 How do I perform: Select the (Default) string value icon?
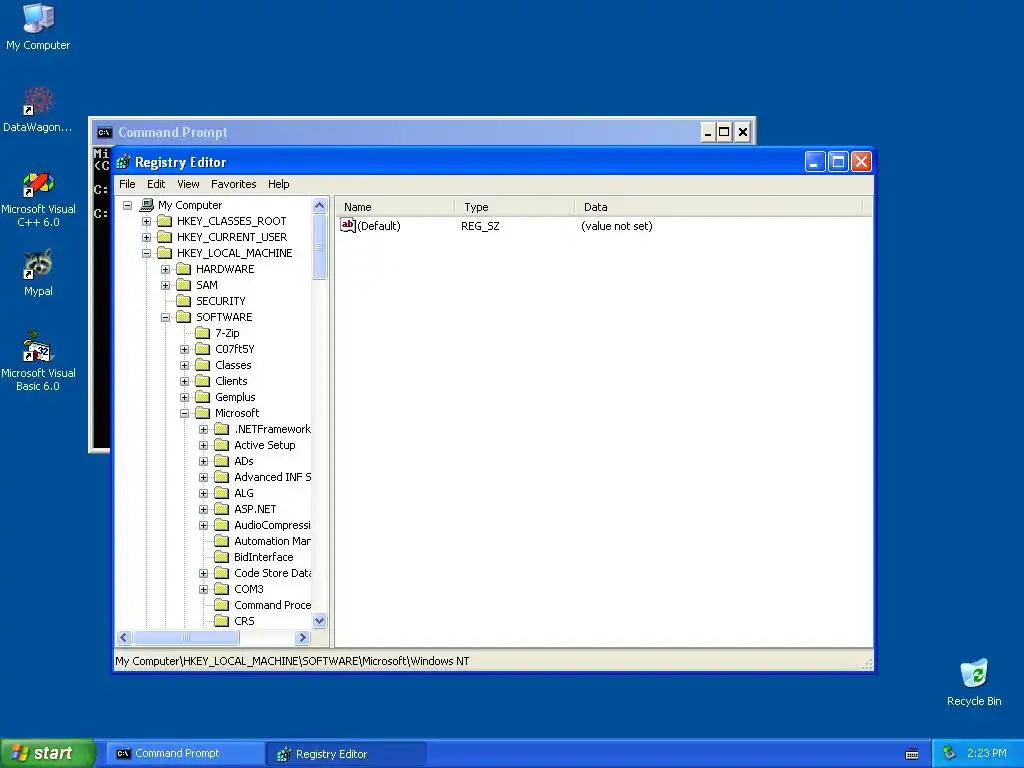tap(347, 225)
